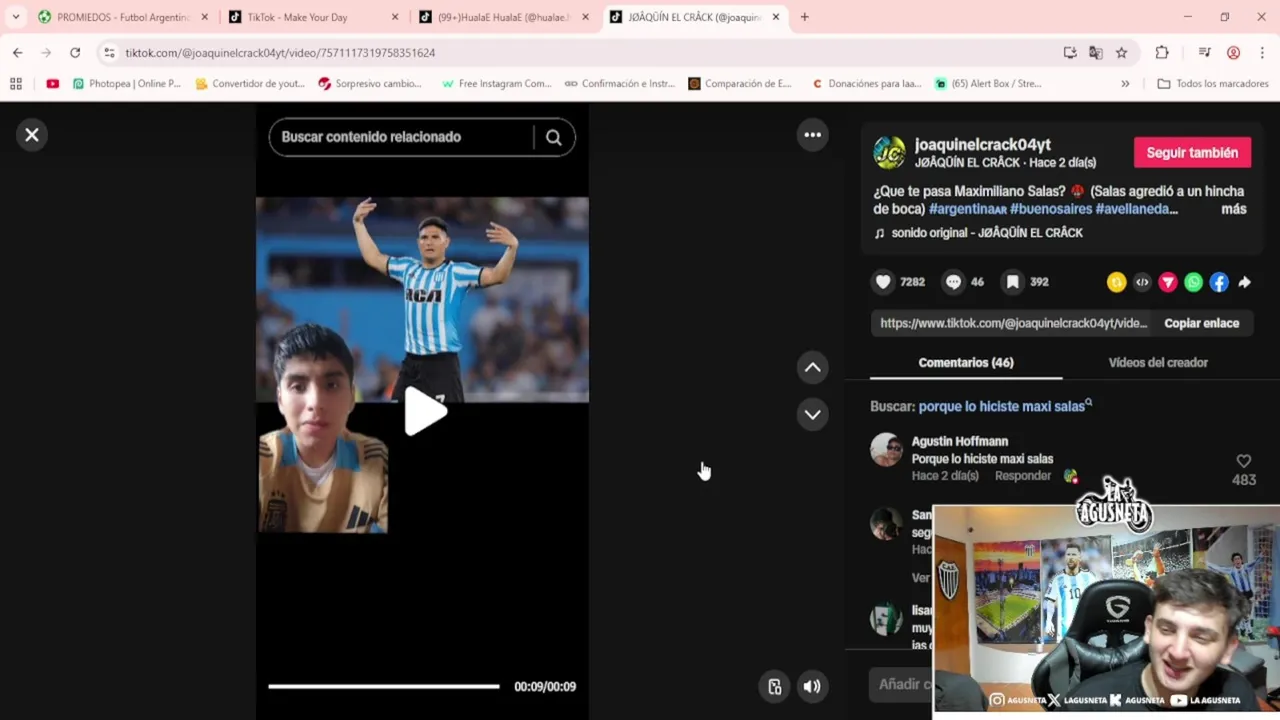Viewport: 1280px width, 720px height.
Task: Like Agustin Hoffmann's comment
Action: tap(1244, 461)
